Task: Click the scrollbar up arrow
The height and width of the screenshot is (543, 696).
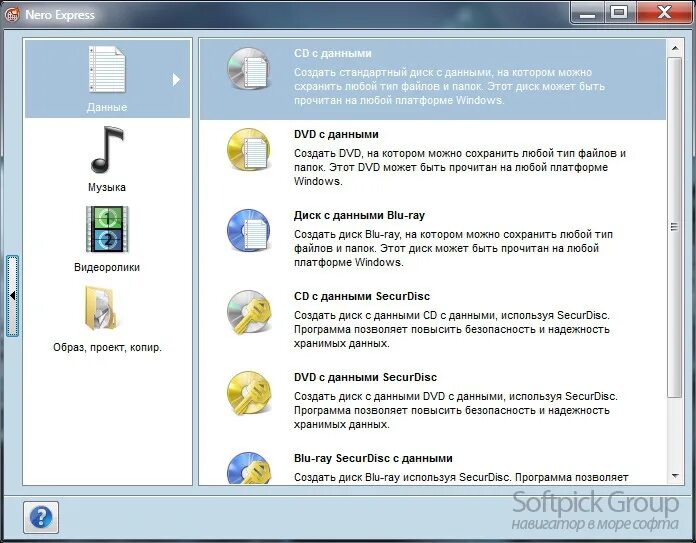Action: [x=675, y=48]
